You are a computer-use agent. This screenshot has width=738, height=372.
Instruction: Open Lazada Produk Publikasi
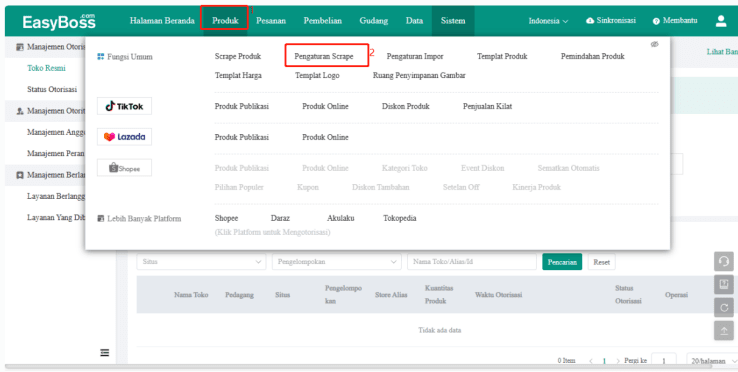(x=241, y=137)
